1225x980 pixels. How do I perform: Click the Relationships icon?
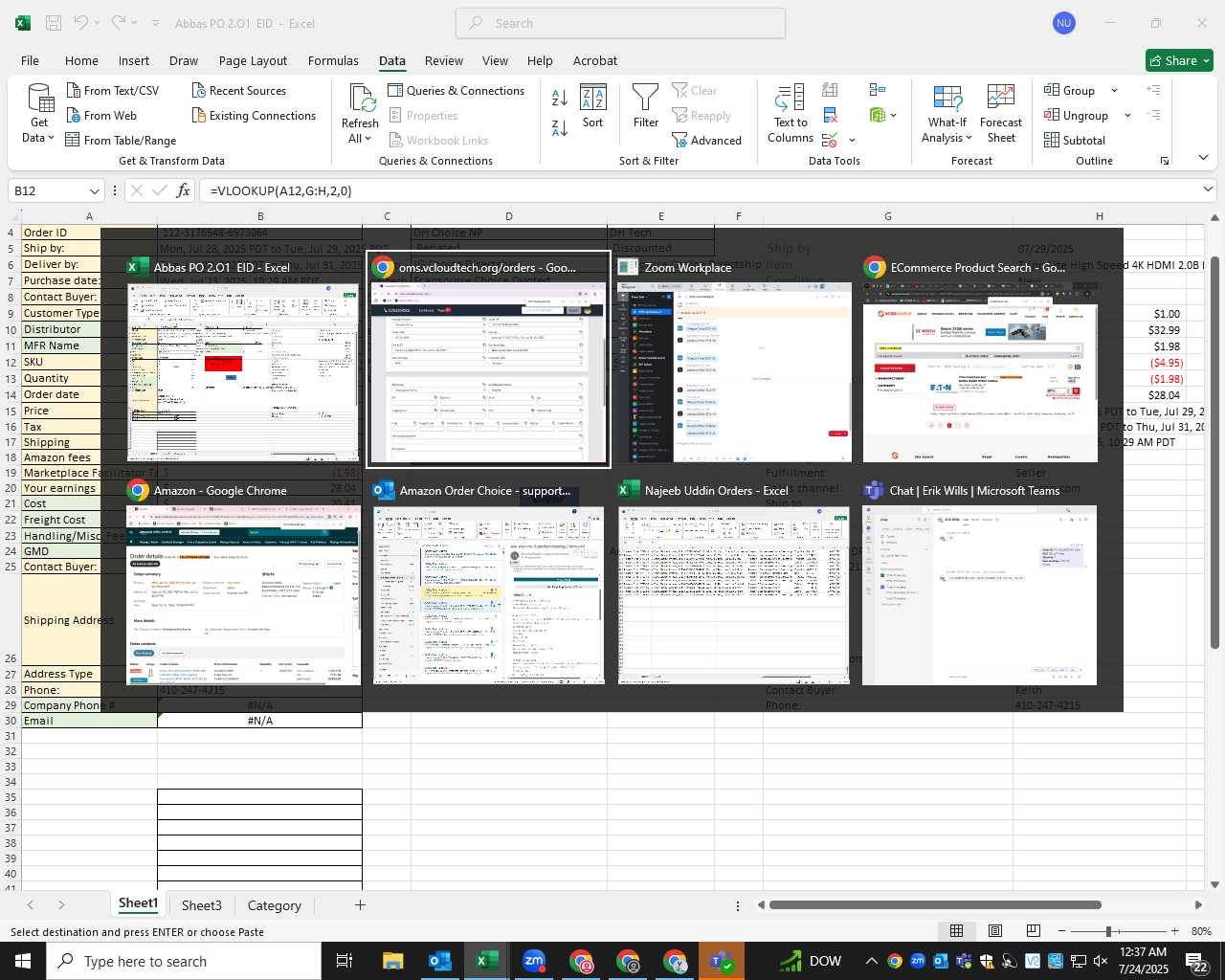(x=878, y=90)
